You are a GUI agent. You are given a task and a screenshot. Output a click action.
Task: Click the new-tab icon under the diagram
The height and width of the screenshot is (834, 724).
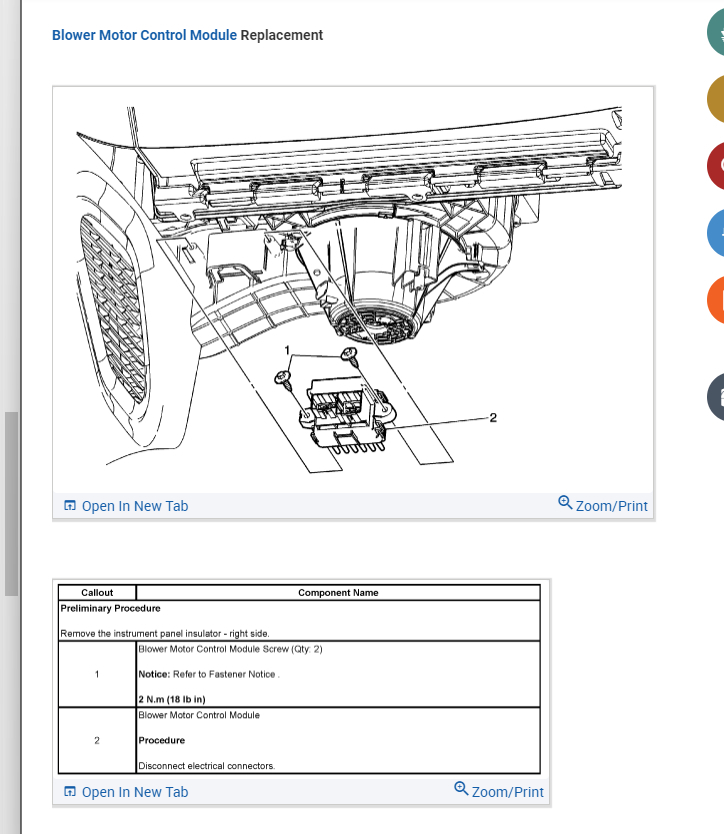[x=70, y=505]
